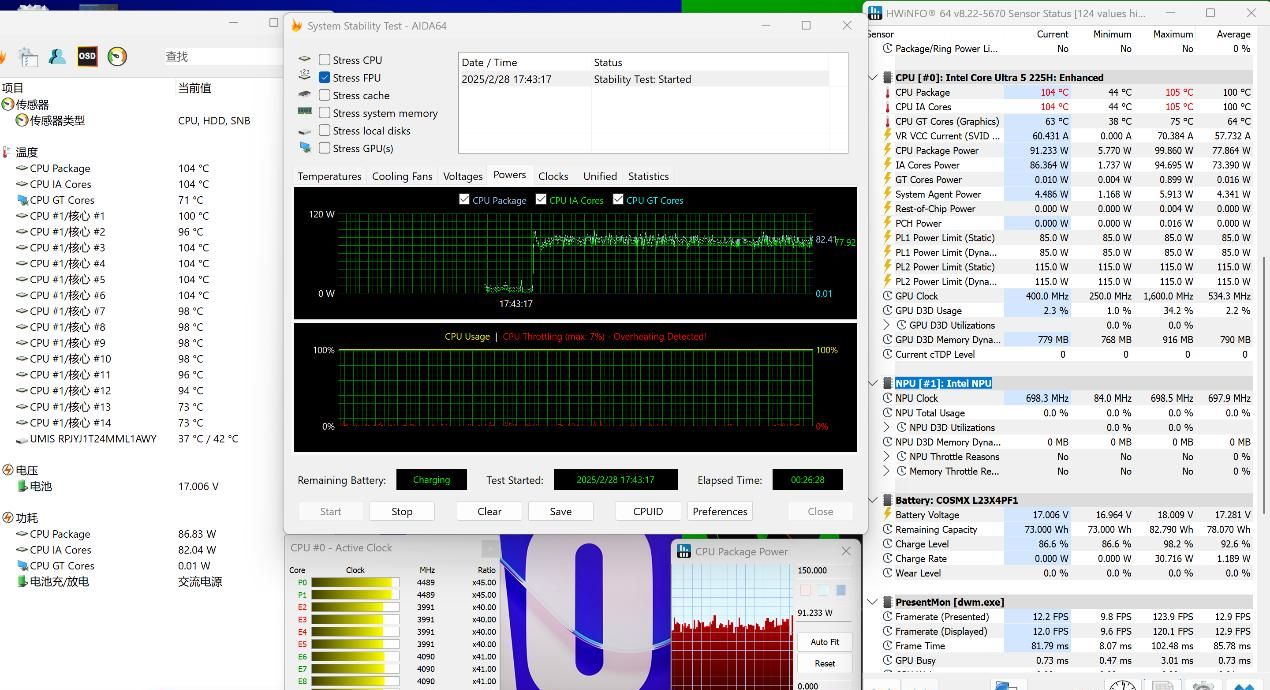This screenshot has height=690, width=1270.
Task: Open the Statistics tab
Action: pyautogui.click(x=648, y=176)
